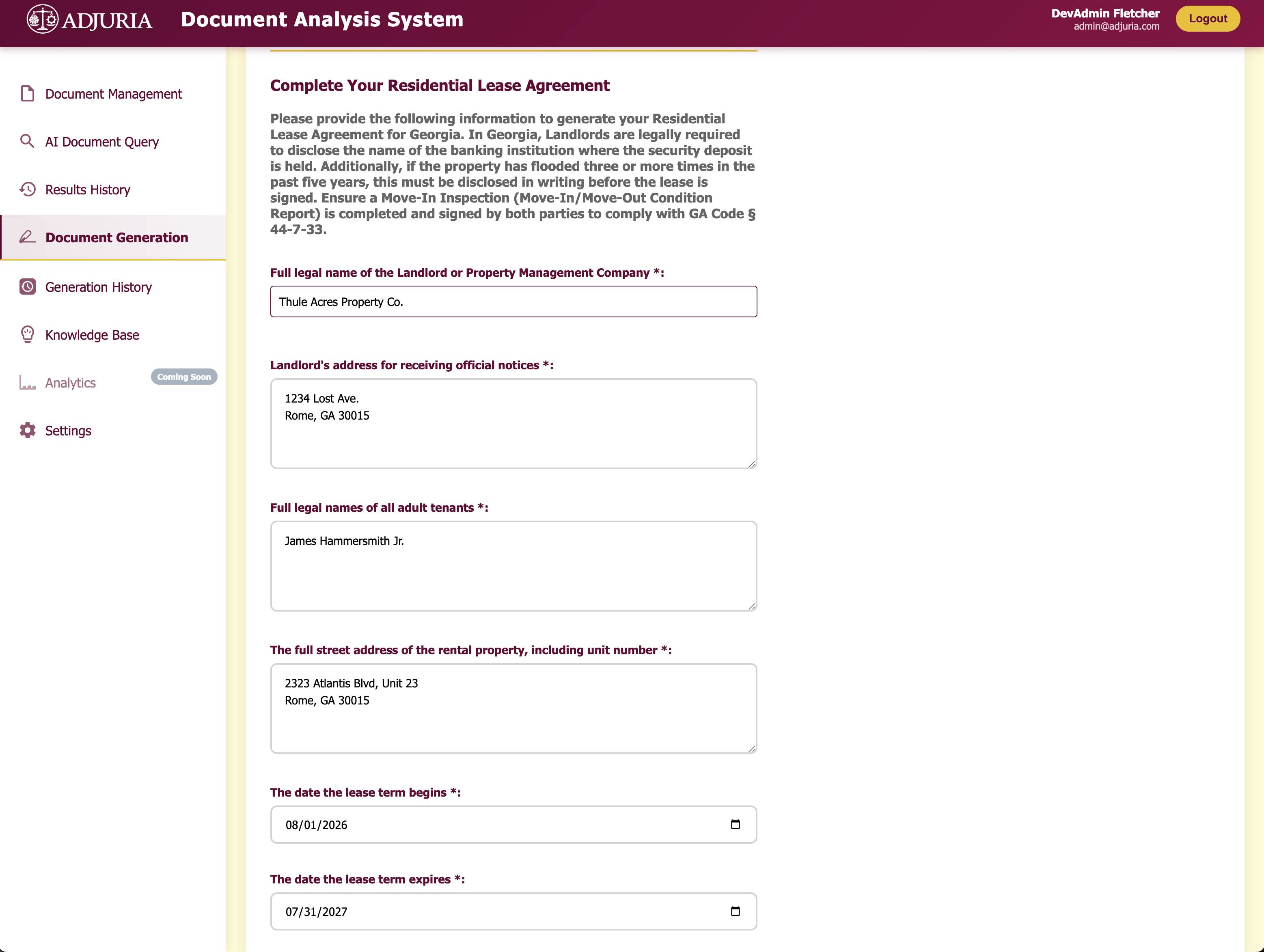
Task: Focus the Landlord's notice address textarea
Action: click(x=513, y=423)
